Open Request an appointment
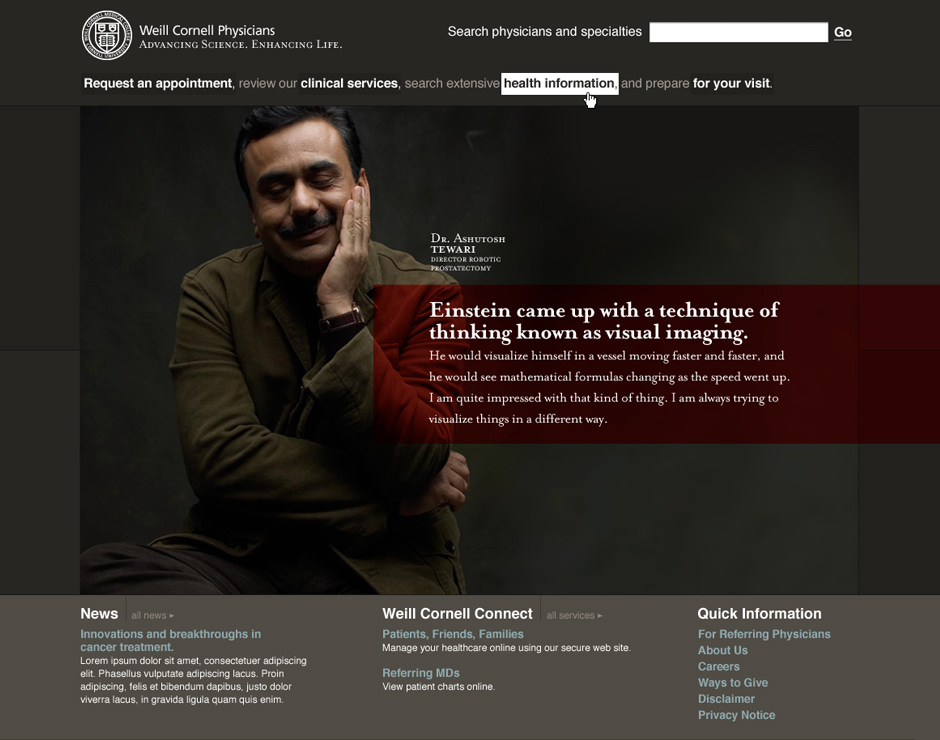Screen dimensions: 940x740 click(158, 83)
